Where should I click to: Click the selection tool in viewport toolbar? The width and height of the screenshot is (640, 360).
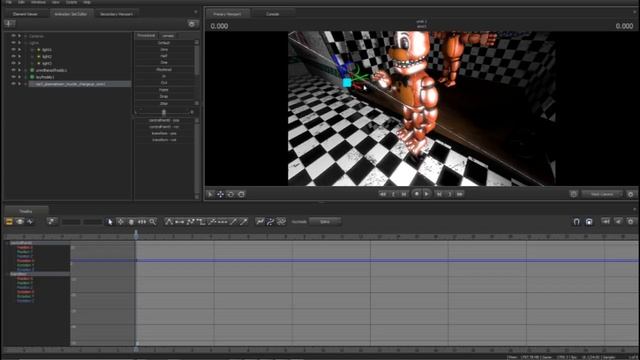(x=210, y=194)
